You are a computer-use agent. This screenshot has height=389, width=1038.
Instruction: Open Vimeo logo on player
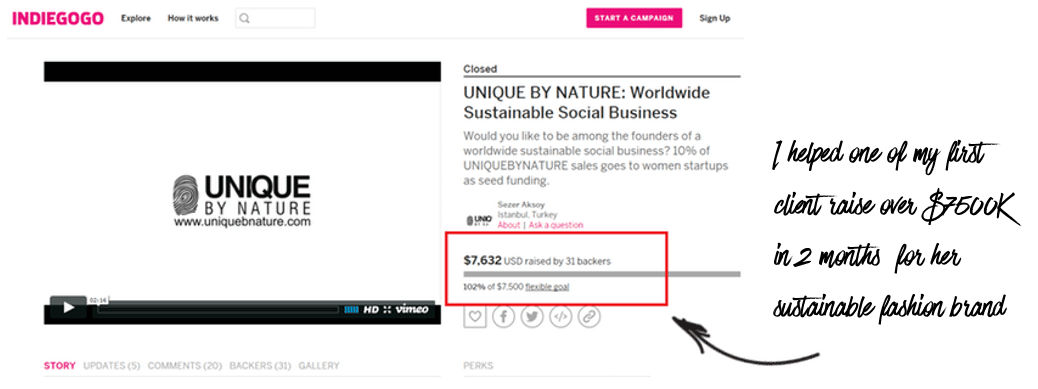coord(412,309)
